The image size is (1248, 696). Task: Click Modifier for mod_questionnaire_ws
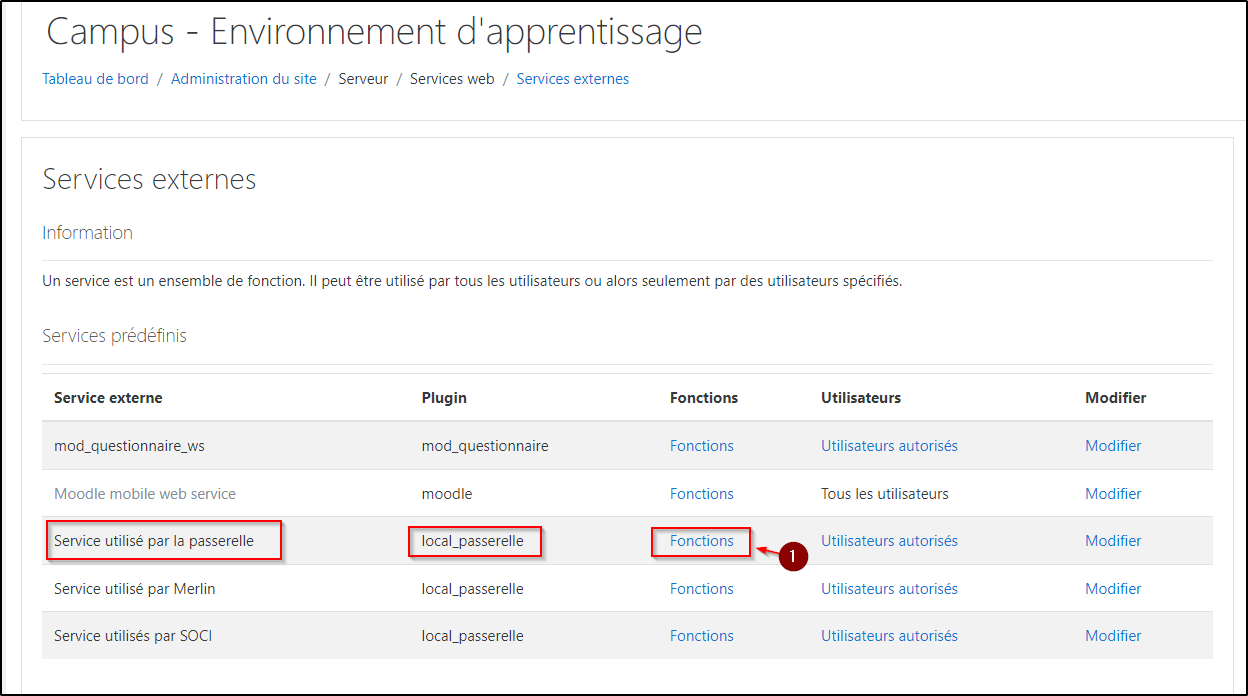click(x=1113, y=446)
